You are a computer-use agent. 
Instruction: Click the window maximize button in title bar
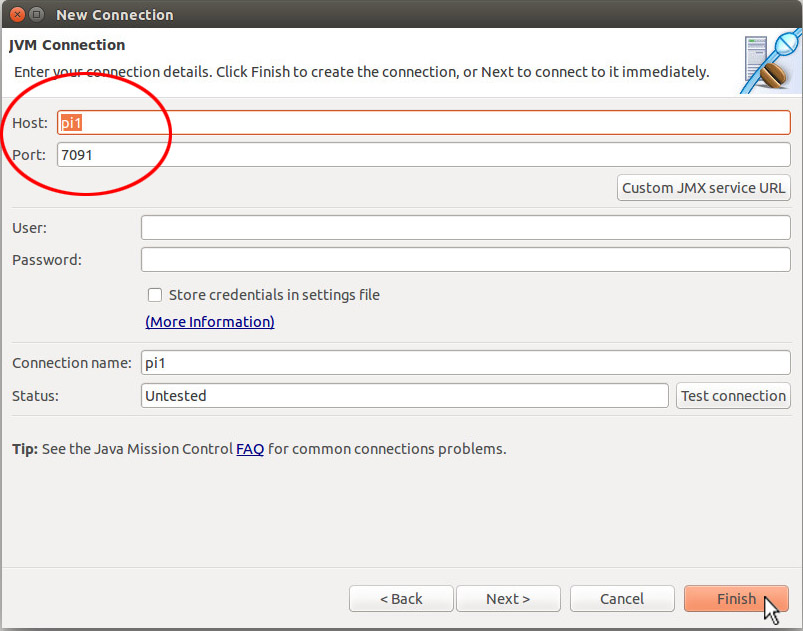pos(36,14)
